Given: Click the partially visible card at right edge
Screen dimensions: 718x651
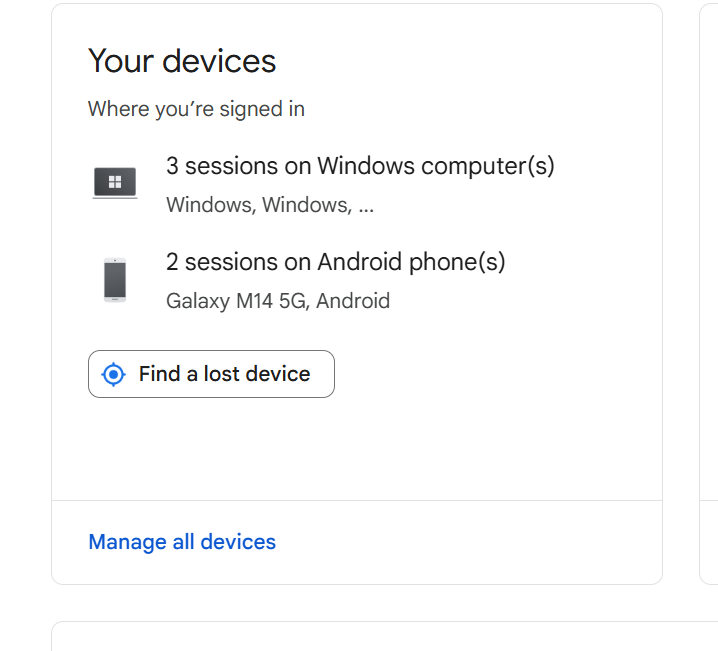Looking at the screenshot, I should pyautogui.click(x=708, y=300).
